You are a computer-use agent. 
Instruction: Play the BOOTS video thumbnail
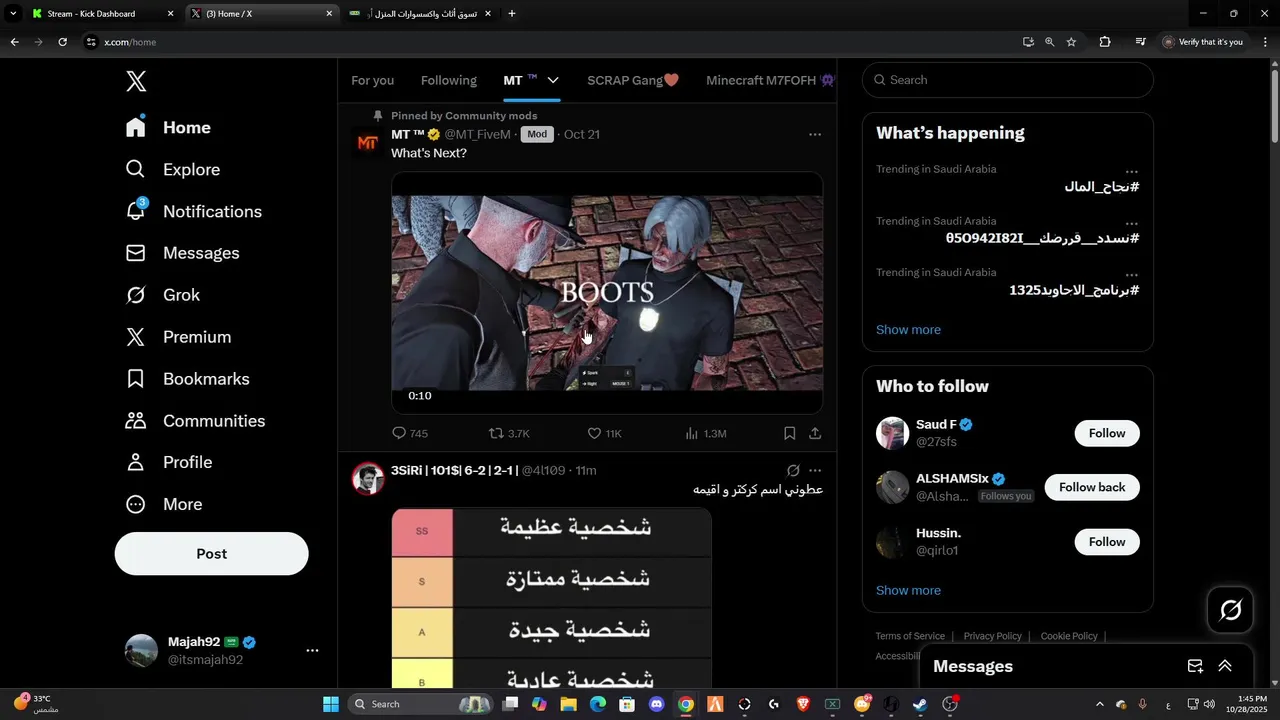[x=607, y=293]
